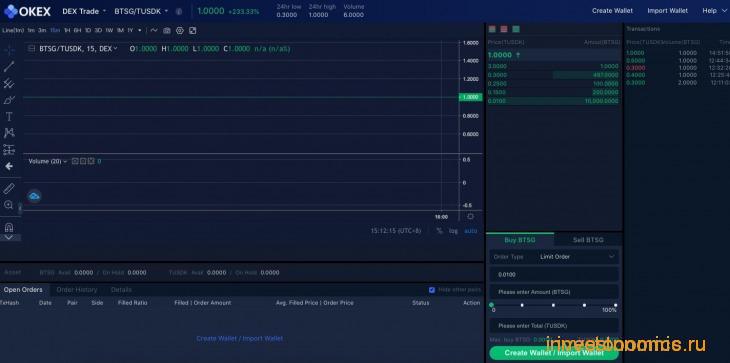730x363 pixels.
Task: Click the Please enter Amount (BTSG) field
Action: (x=554, y=292)
